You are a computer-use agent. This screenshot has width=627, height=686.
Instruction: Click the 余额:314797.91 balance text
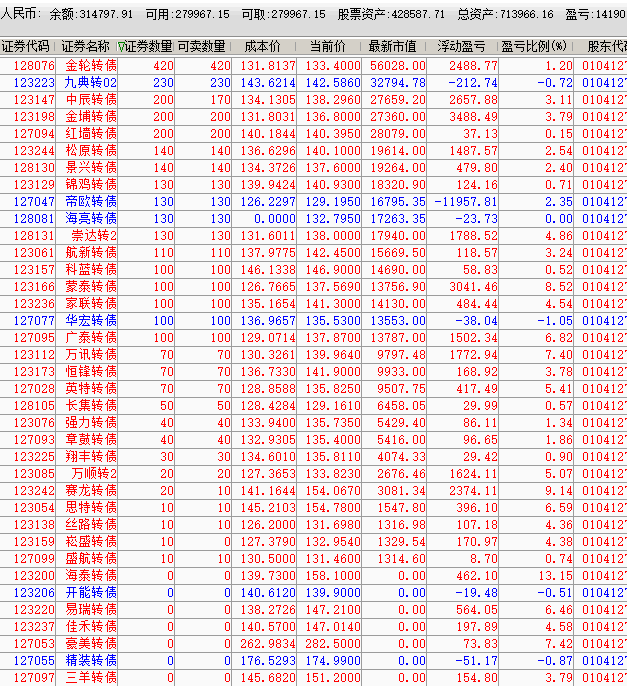pos(91,14)
